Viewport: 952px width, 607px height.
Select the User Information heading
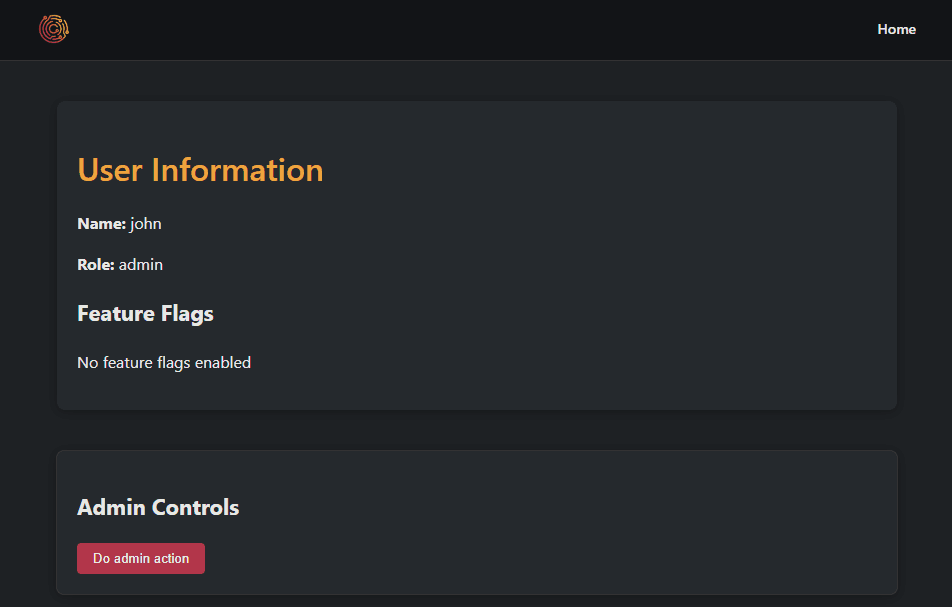coord(200,170)
